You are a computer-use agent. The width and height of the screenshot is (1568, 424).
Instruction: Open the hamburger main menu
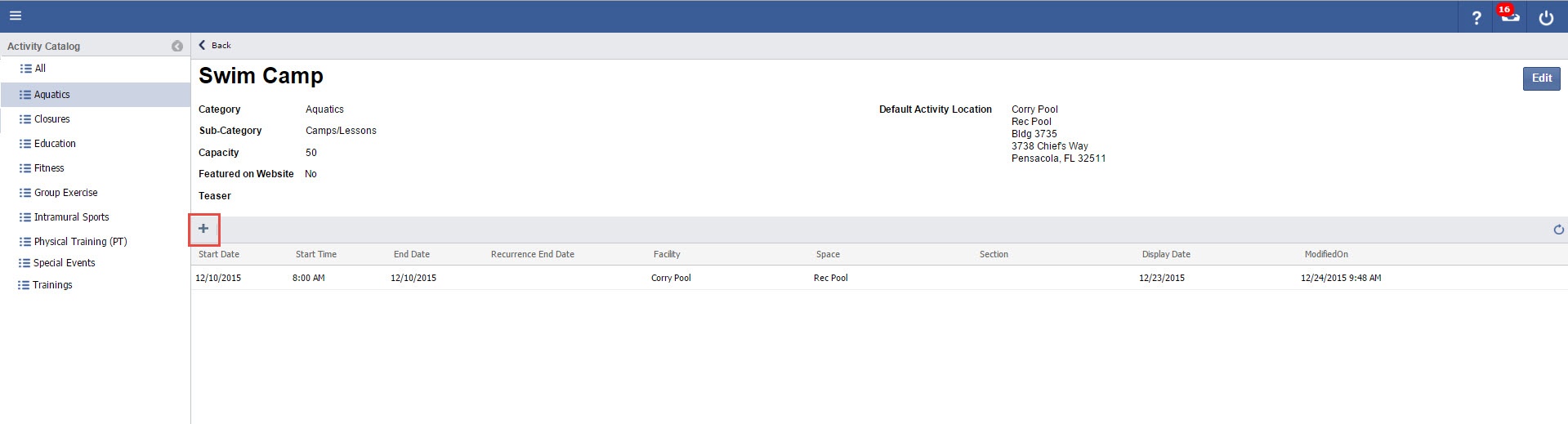(16, 16)
